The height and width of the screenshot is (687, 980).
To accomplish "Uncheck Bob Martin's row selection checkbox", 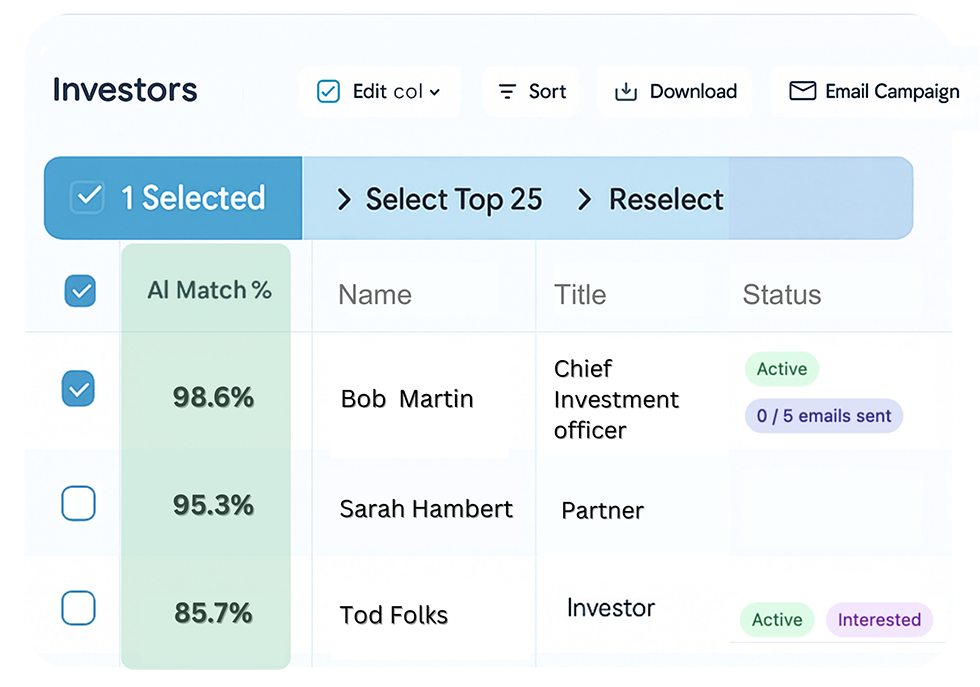I will [78, 390].
